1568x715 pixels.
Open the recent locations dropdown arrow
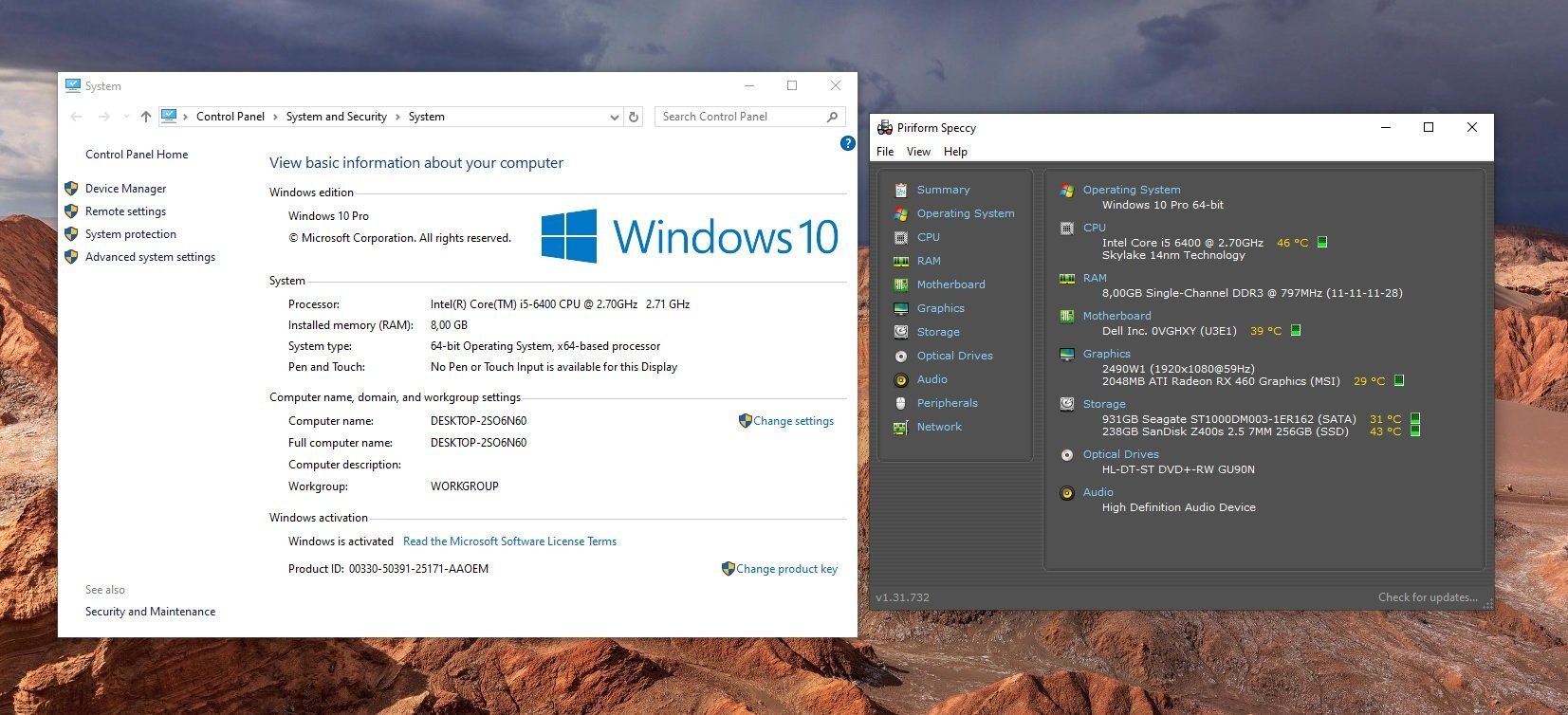click(126, 117)
